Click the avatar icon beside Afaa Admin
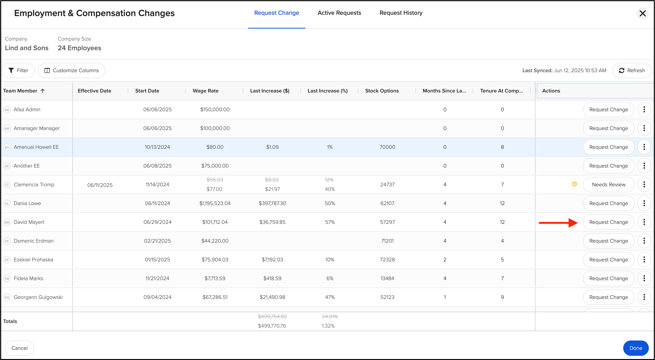The image size is (655, 360). (7, 109)
